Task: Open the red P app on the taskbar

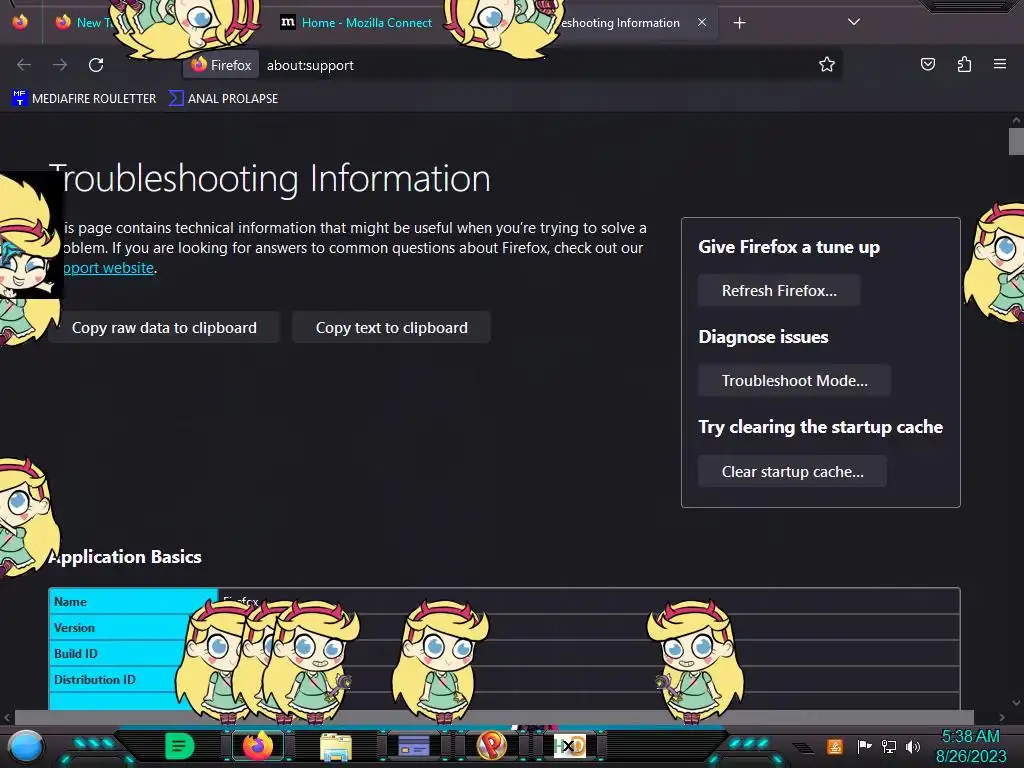Action: 492,746
